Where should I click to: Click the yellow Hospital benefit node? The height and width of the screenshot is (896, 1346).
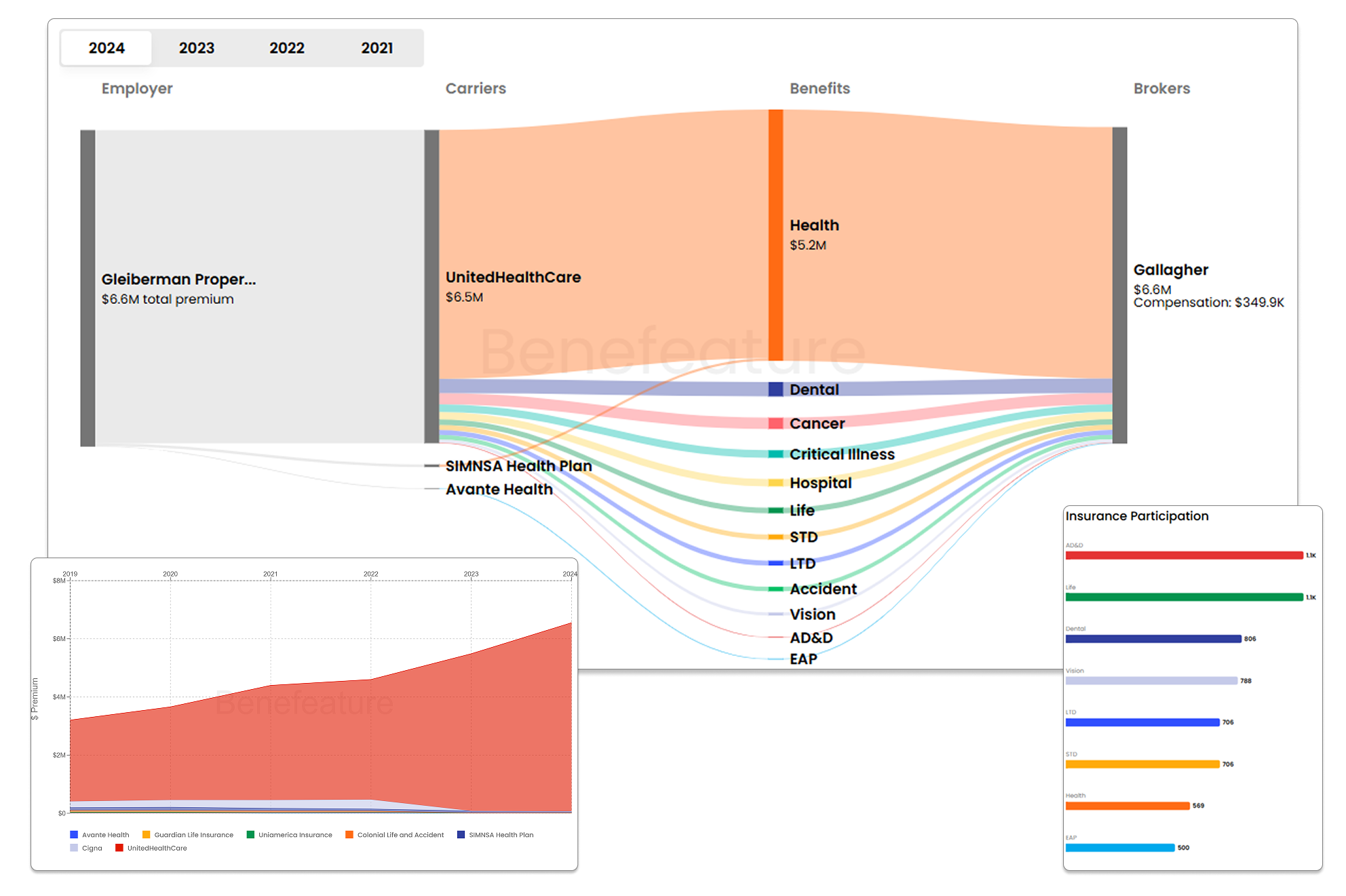pyautogui.click(x=775, y=483)
